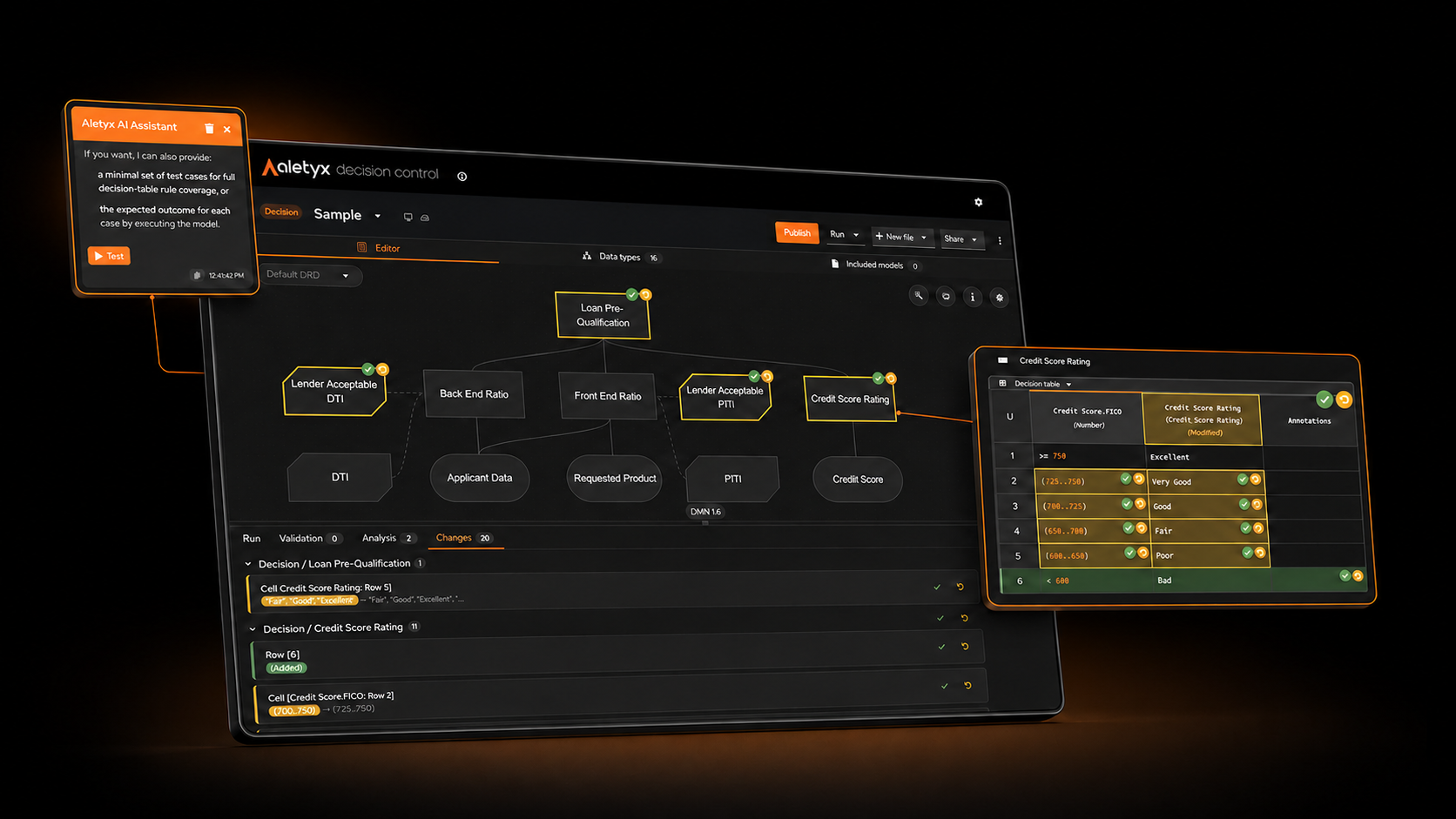Viewport: 1456px width, 819px height.
Task: Close the Aletyx AI Assistant panel
Action: click(227, 130)
